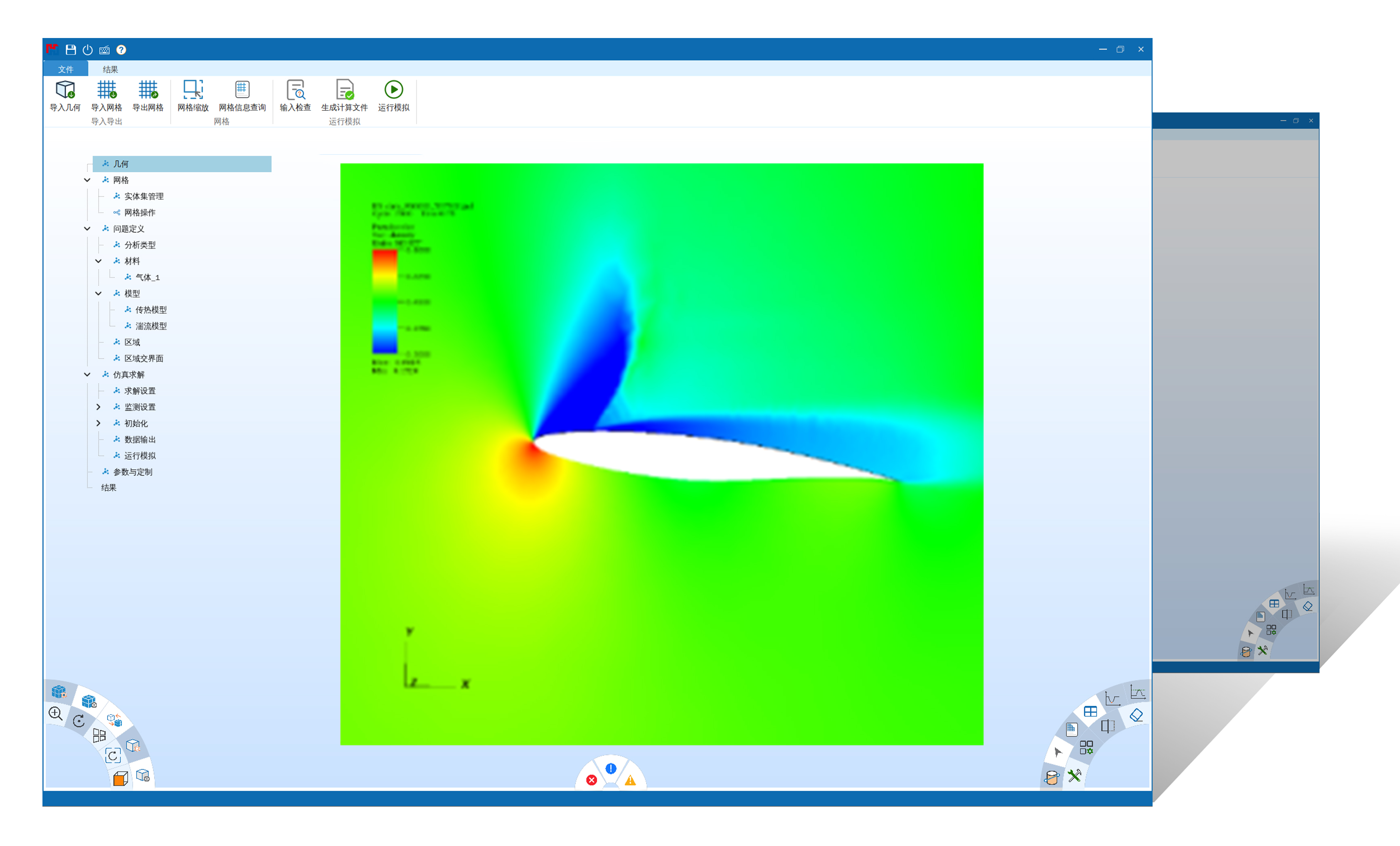This screenshot has width=1400, height=846.
Task: Run the 输入检查 input check
Action: pos(296,90)
